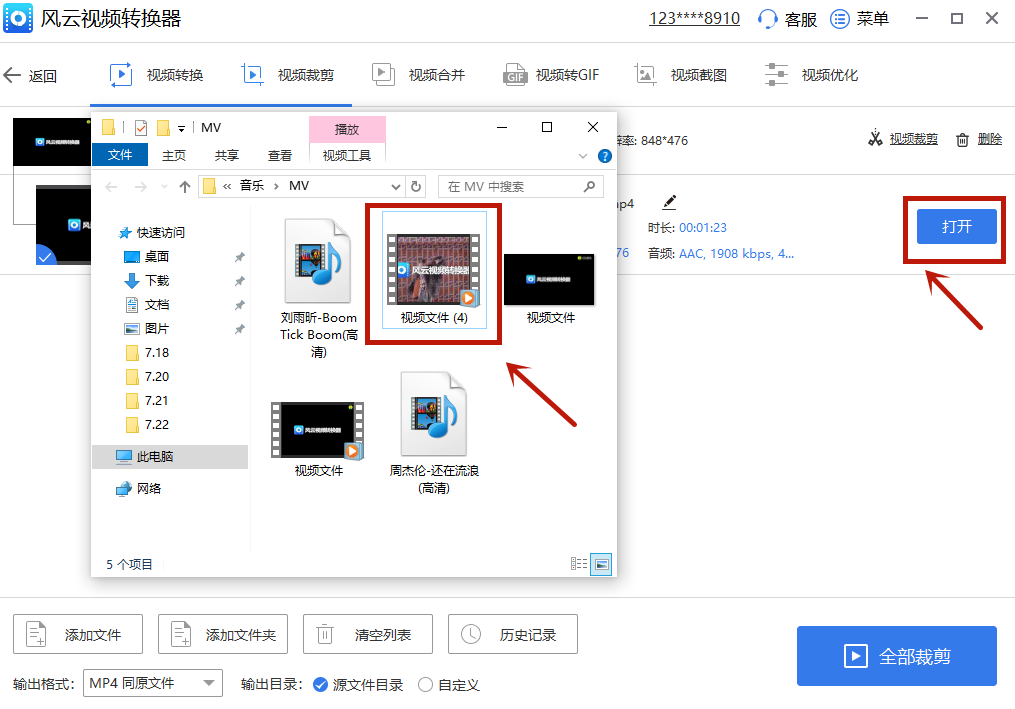Toggle the blue checkmark on second video thumbnail
Viewport: 1015px width, 709px height.
45,256
